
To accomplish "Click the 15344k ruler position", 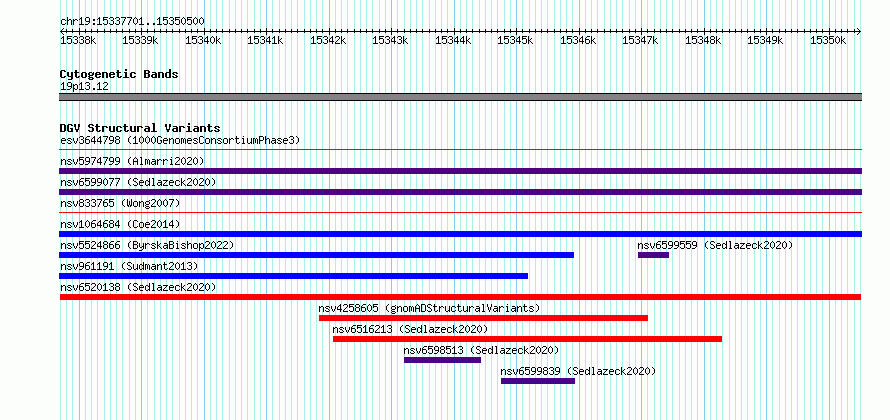I will pyautogui.click(x=453, y=40).
